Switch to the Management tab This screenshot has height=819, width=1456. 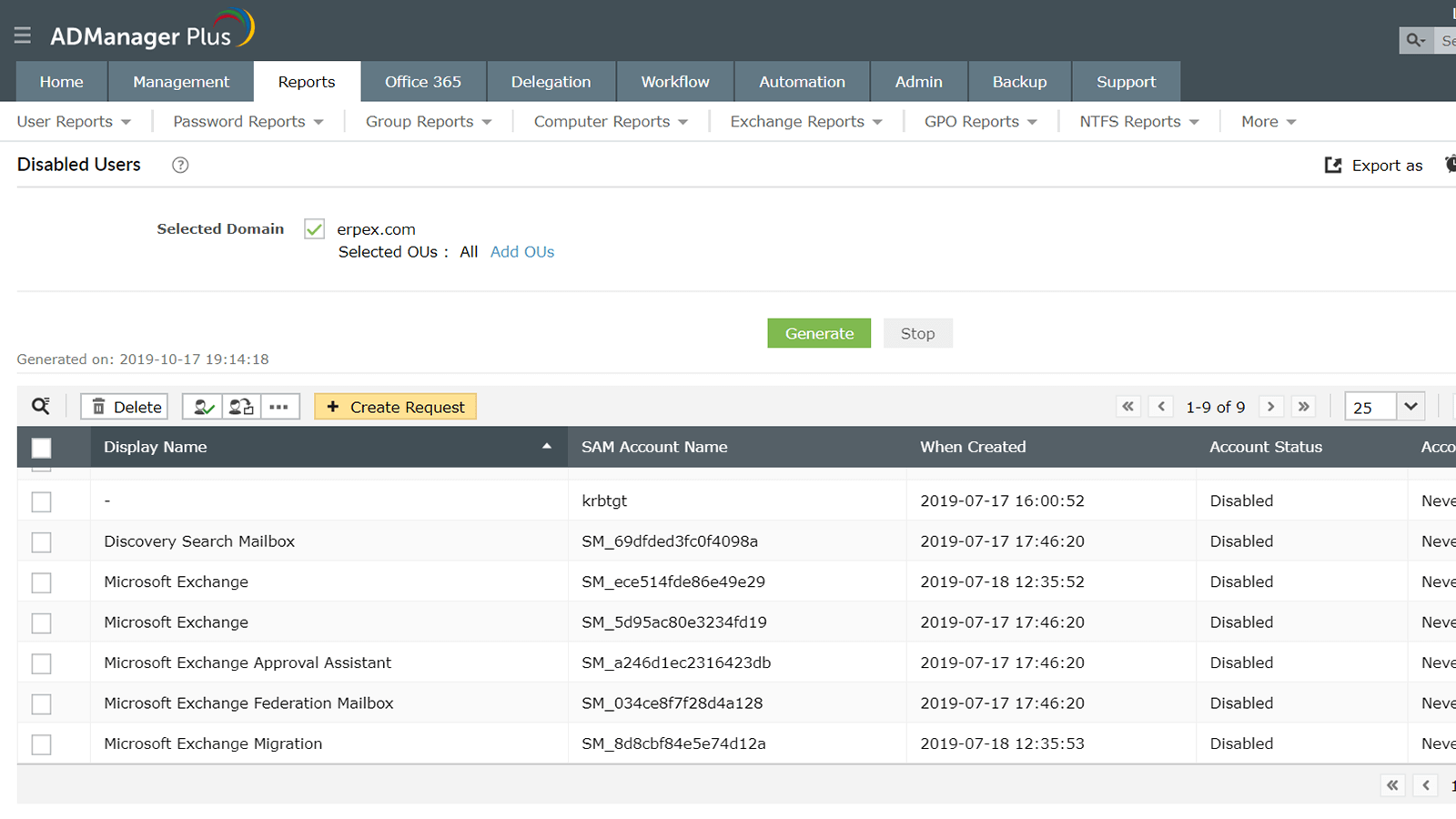coord(181,82)
